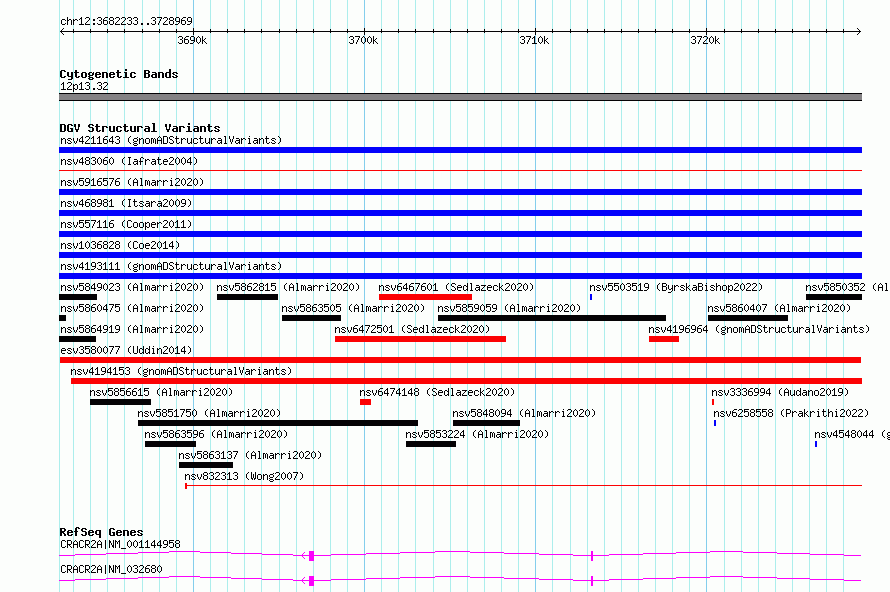
Task: Select the nsv483060 Iafrate2004 variant label
Action: click(x=129, y=161)
